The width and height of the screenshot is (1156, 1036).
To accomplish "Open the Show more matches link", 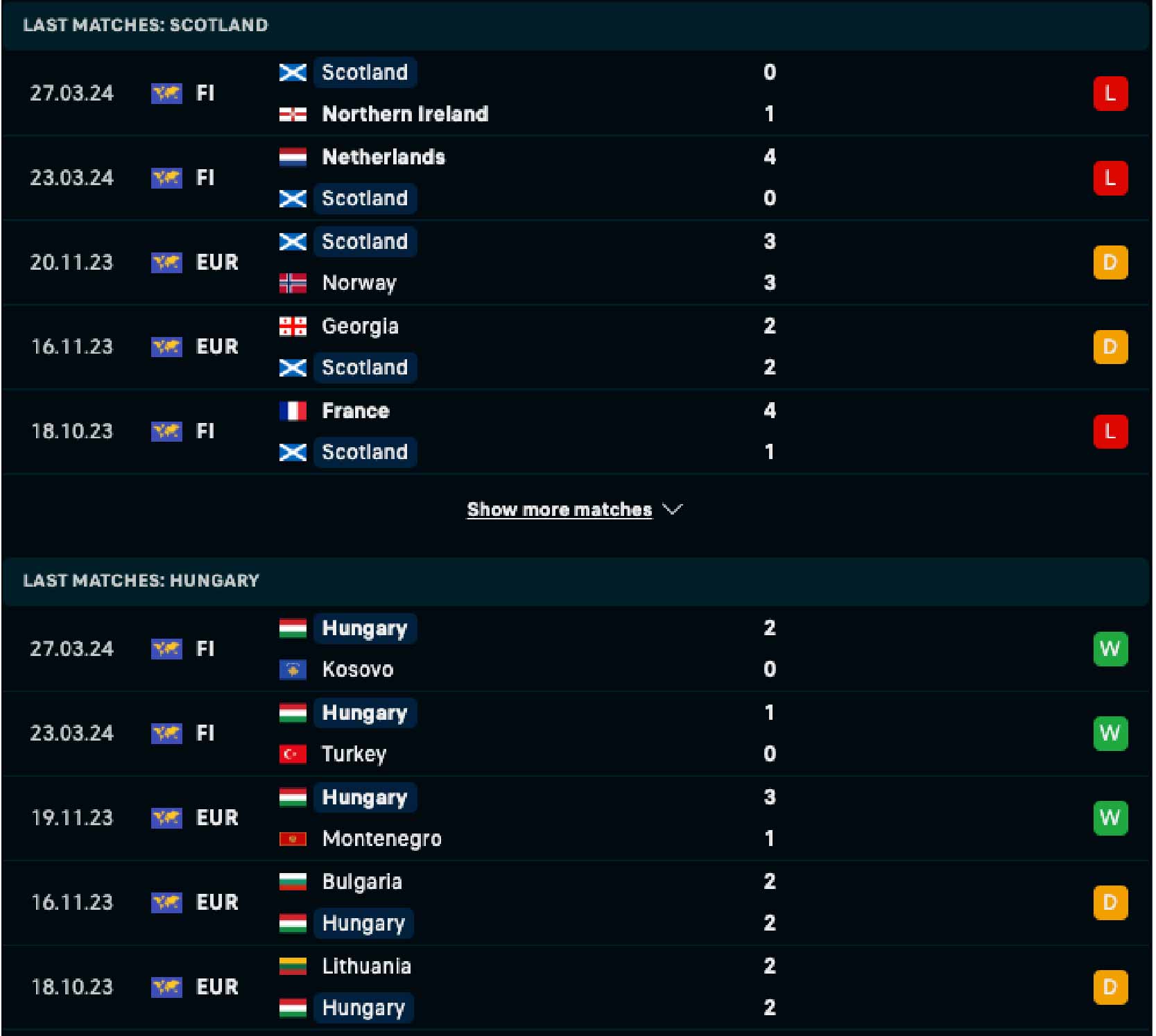I will 559,510.
